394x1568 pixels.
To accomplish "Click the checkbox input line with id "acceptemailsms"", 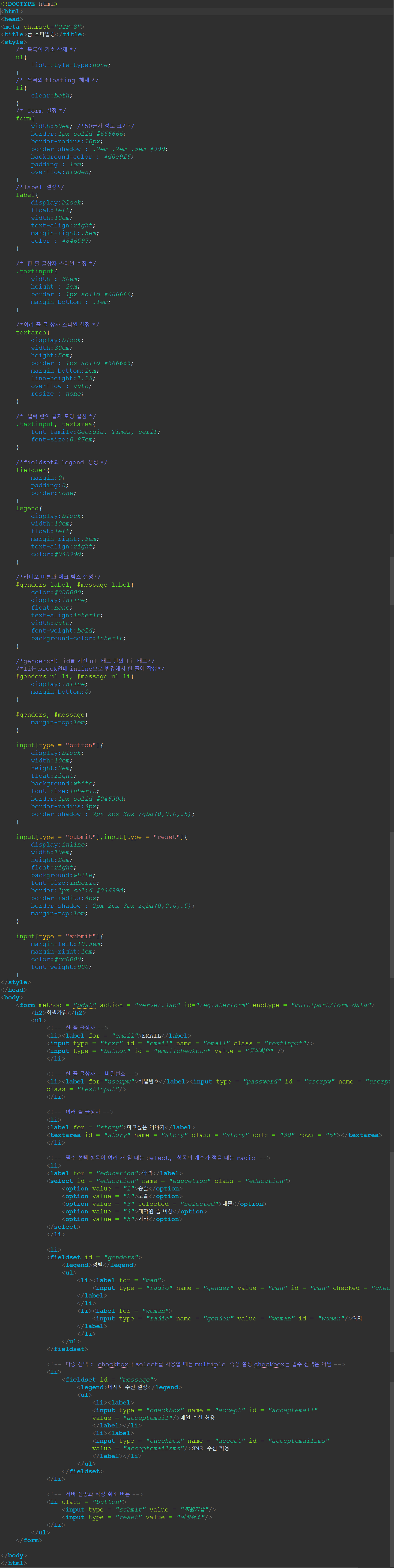I will pos(211,1441).
